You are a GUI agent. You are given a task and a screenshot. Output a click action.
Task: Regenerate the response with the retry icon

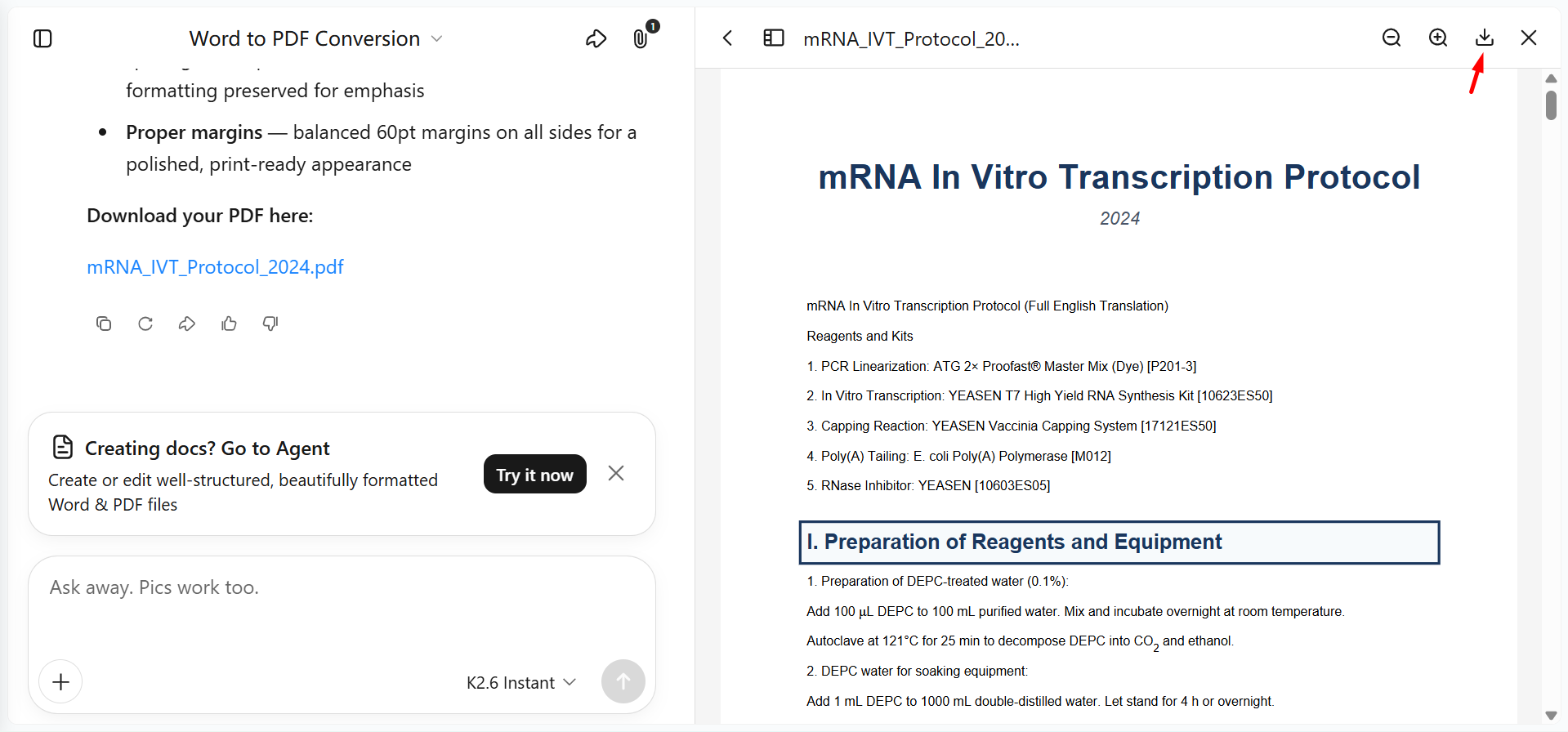coord(145,324)
